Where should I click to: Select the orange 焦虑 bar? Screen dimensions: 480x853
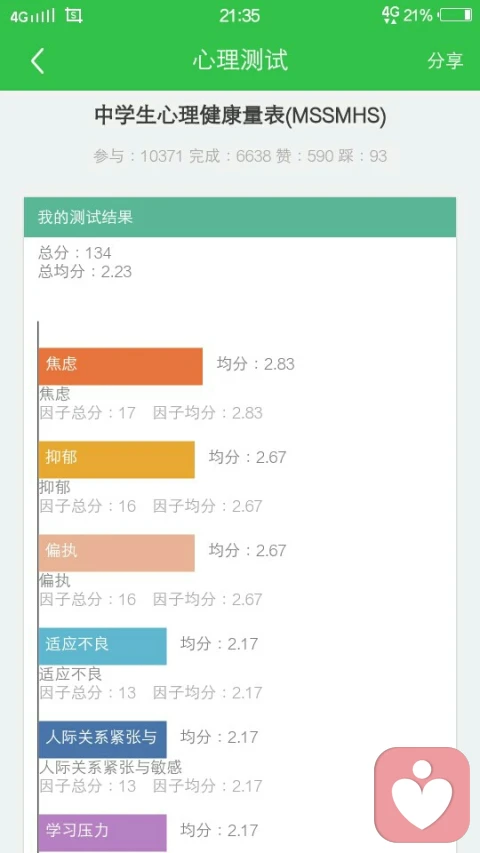click(120, 366)
